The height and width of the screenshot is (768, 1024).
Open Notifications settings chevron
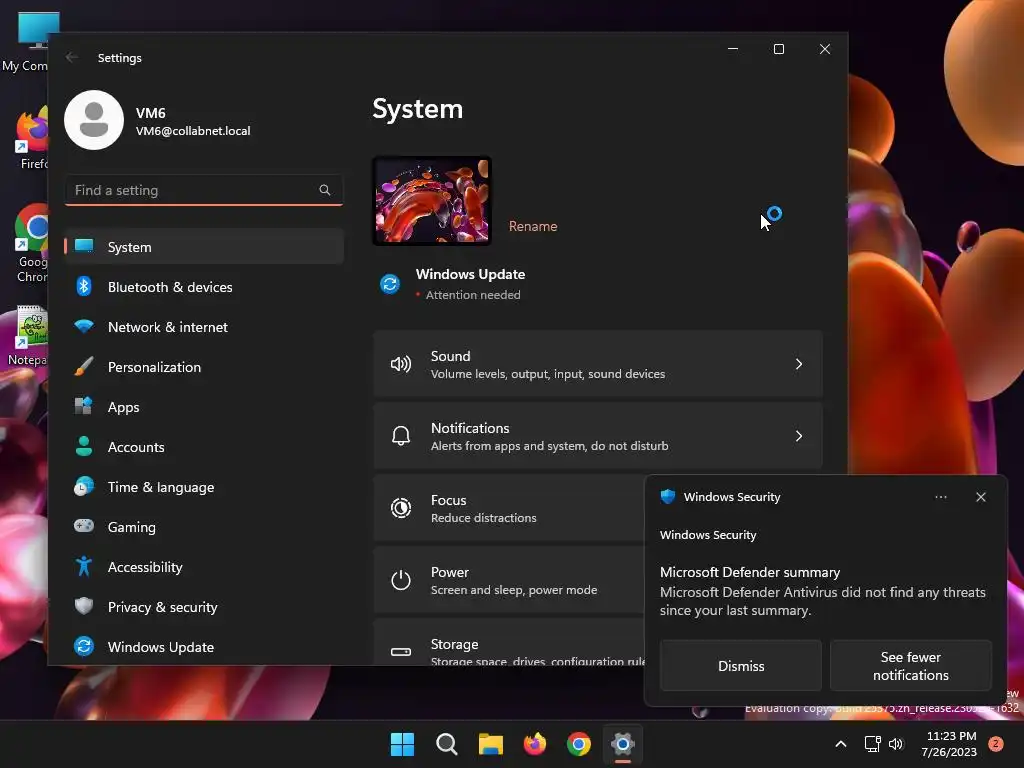click(x=799, y=436)
